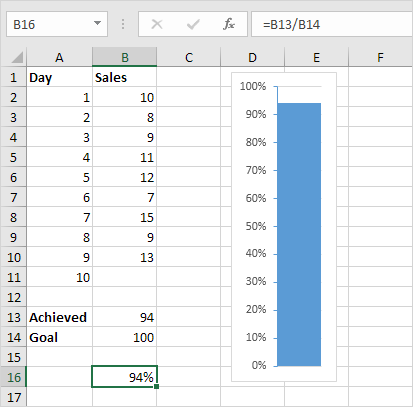Click inside the formula bar showing =B13/B14
413x407 pixels.
click(332, 24)
